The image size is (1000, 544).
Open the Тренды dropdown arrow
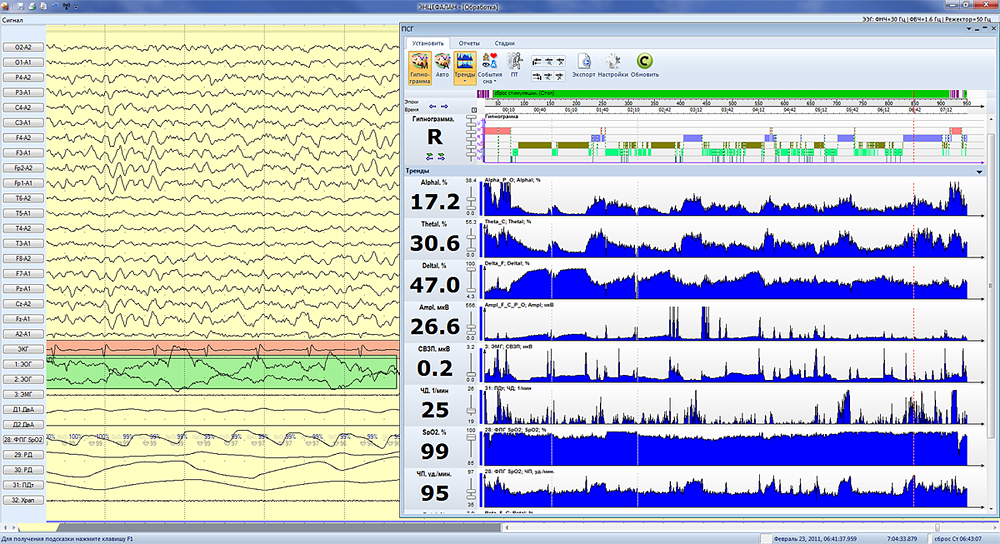click(465, 82)
